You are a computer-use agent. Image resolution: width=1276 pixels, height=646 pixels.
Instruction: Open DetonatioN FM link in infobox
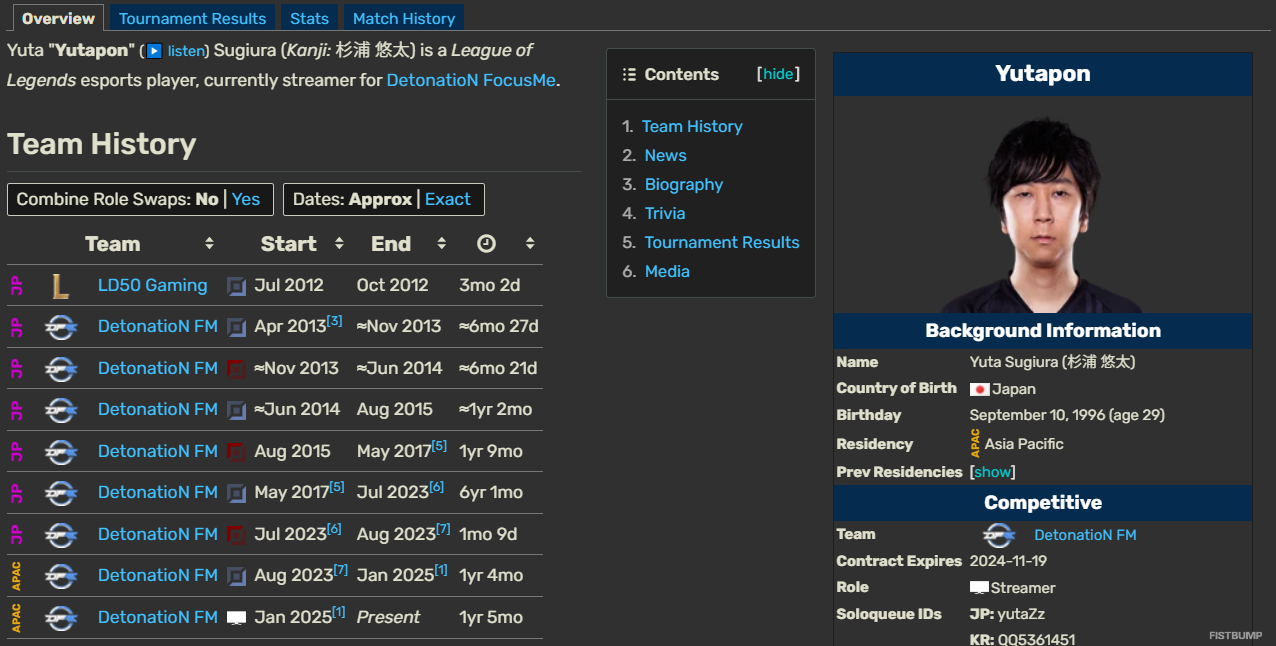[1085, 535]
